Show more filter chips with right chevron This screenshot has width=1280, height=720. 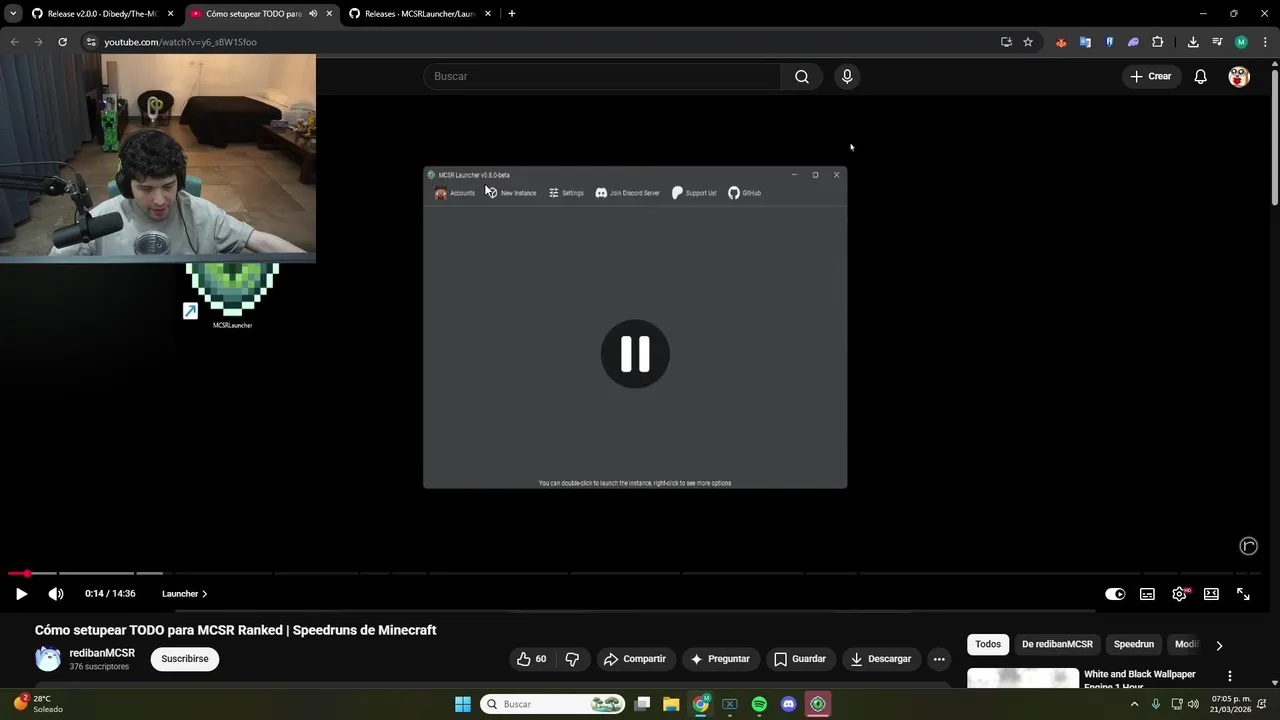pos(1219,645)
